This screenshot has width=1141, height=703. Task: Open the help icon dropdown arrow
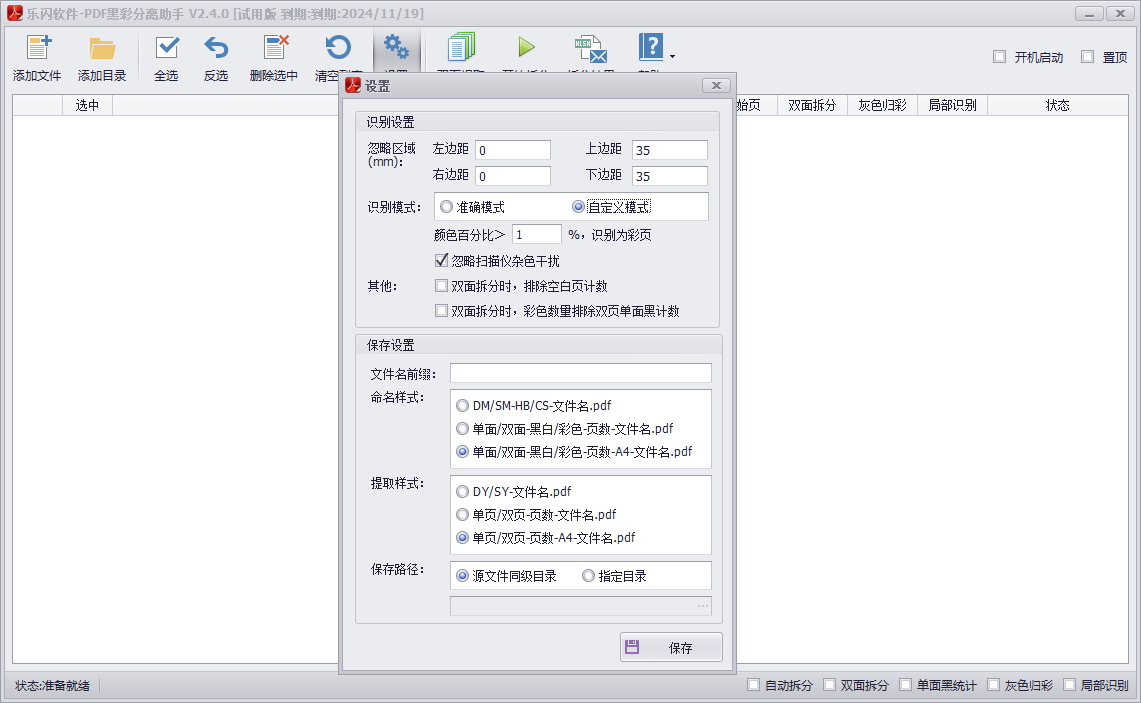672,56
